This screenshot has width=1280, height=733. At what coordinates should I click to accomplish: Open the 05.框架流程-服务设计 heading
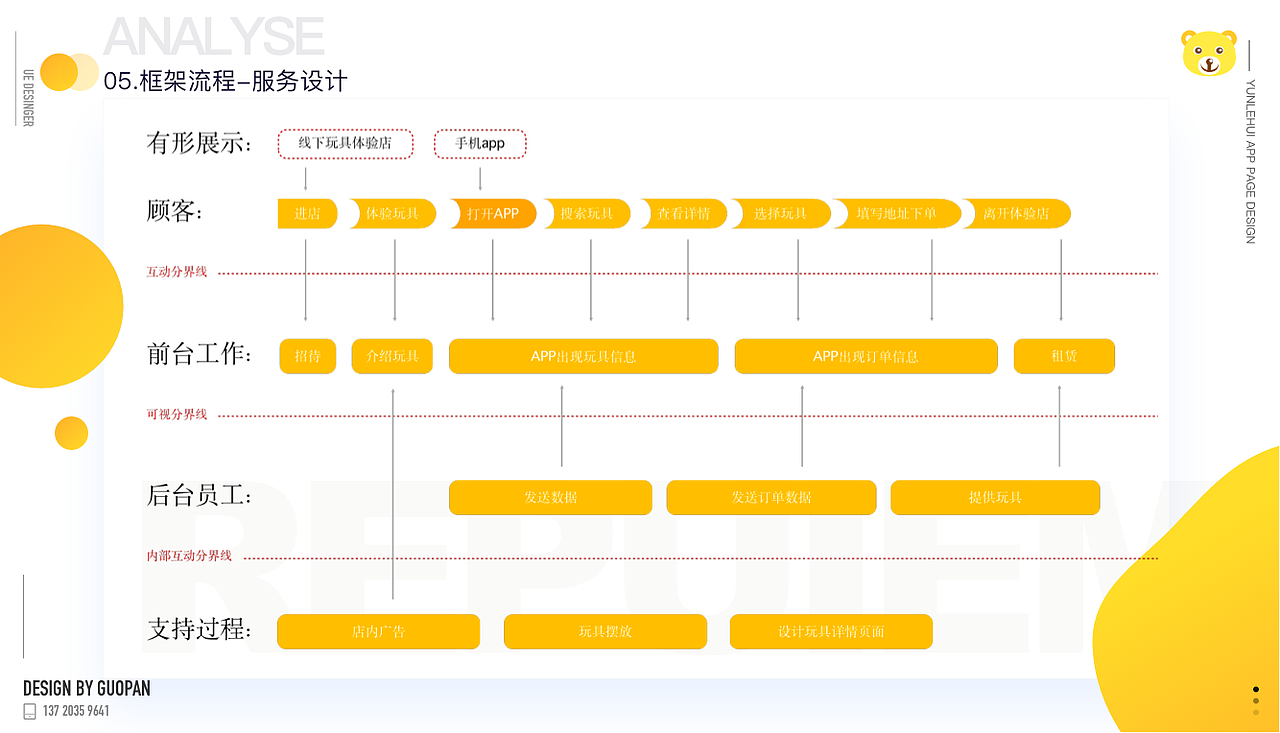pos(225,81)
